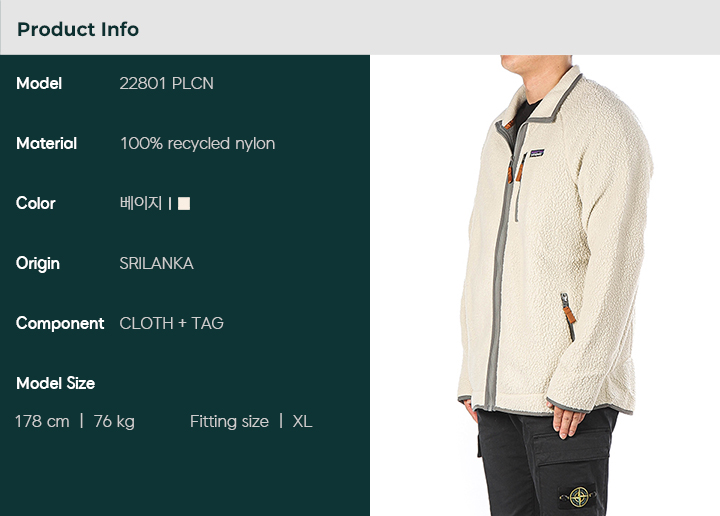Click the 100% recycled nylon text

[197, 144]
